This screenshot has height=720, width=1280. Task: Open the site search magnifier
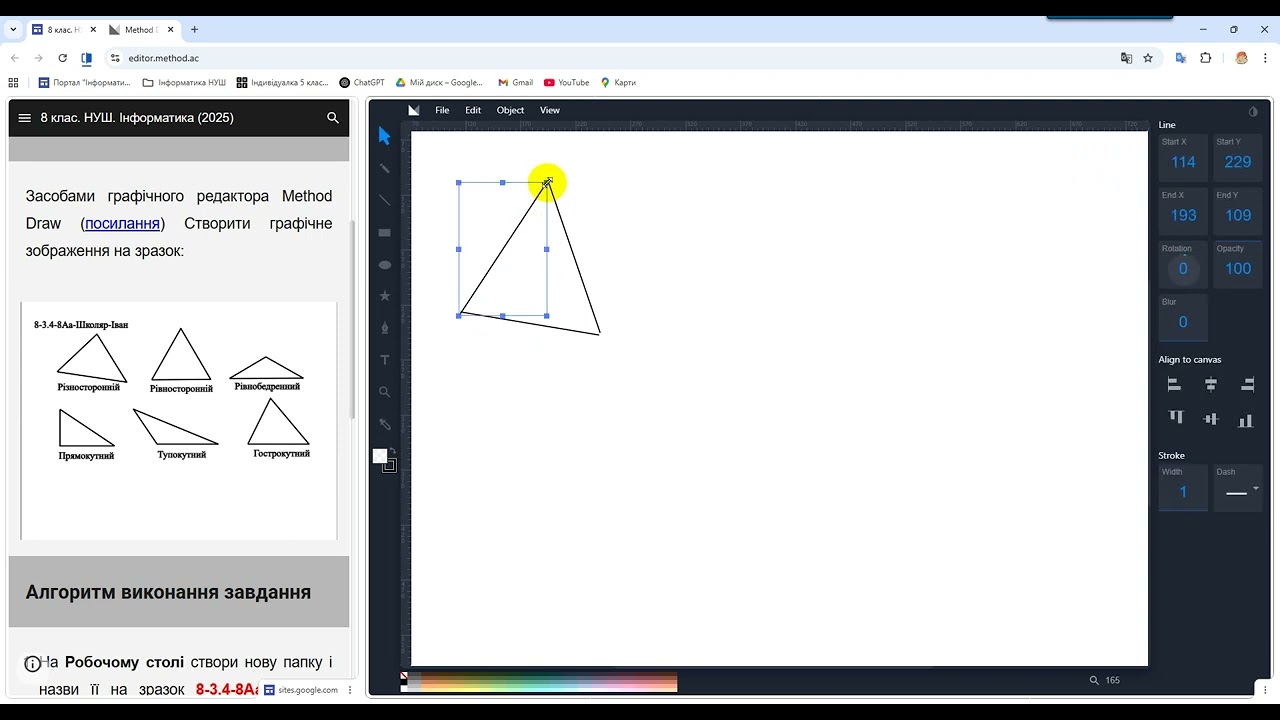click(333, 118)
